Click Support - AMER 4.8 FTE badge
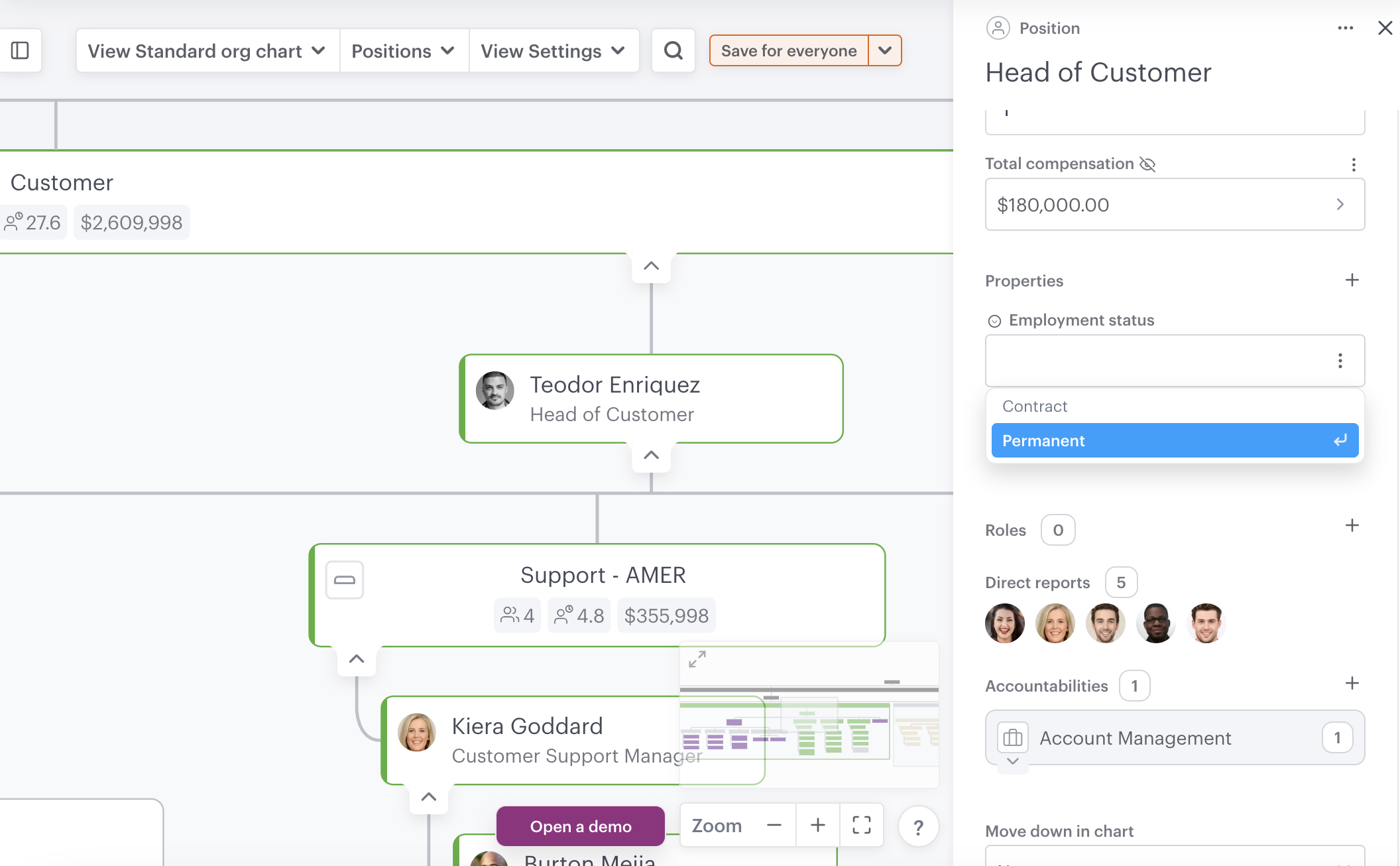This screenshot has height=866, width=1400. point(579,615)
